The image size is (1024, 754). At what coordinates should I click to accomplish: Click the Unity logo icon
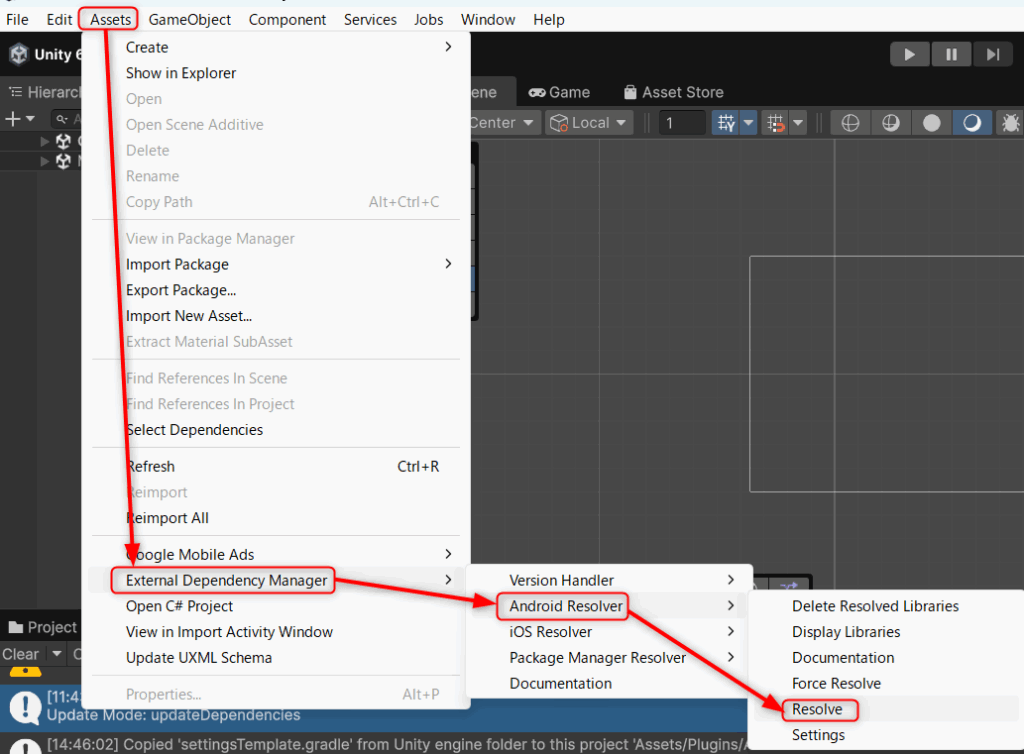click(19, 54)
